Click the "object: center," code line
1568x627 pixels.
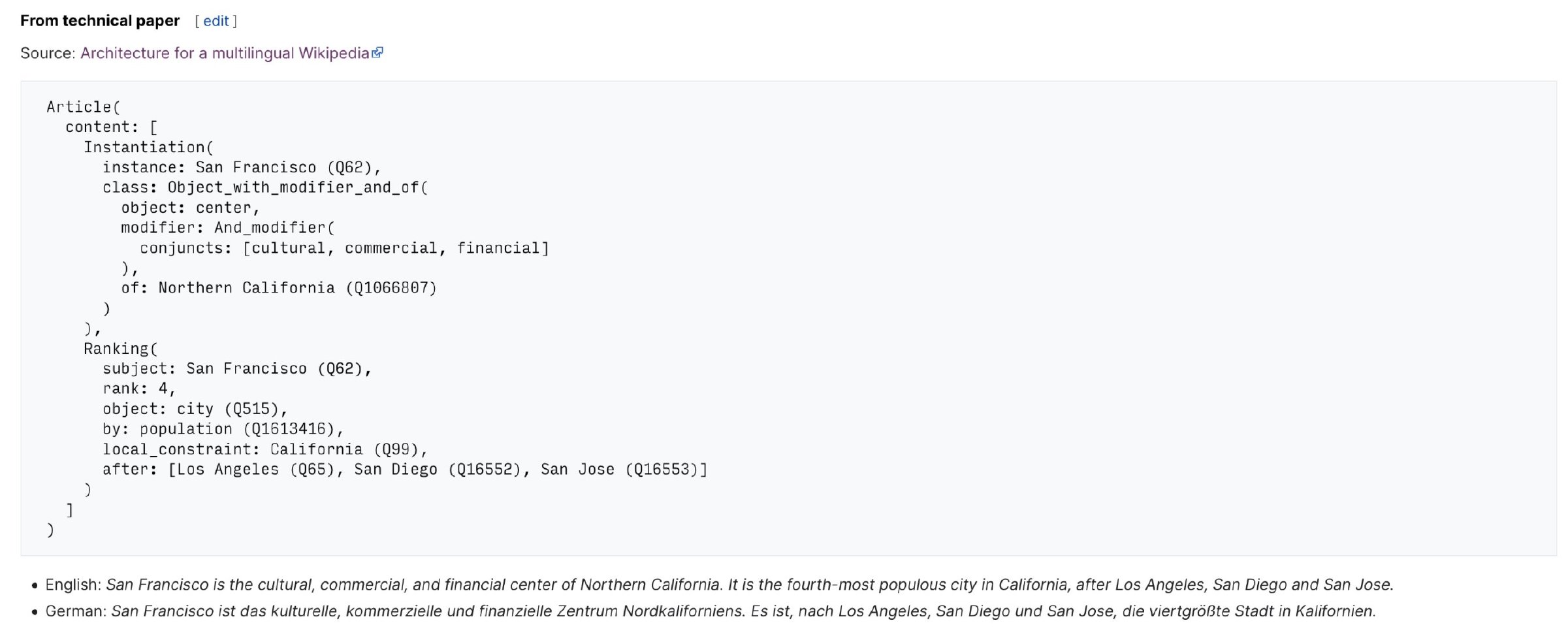click(190, 208)
